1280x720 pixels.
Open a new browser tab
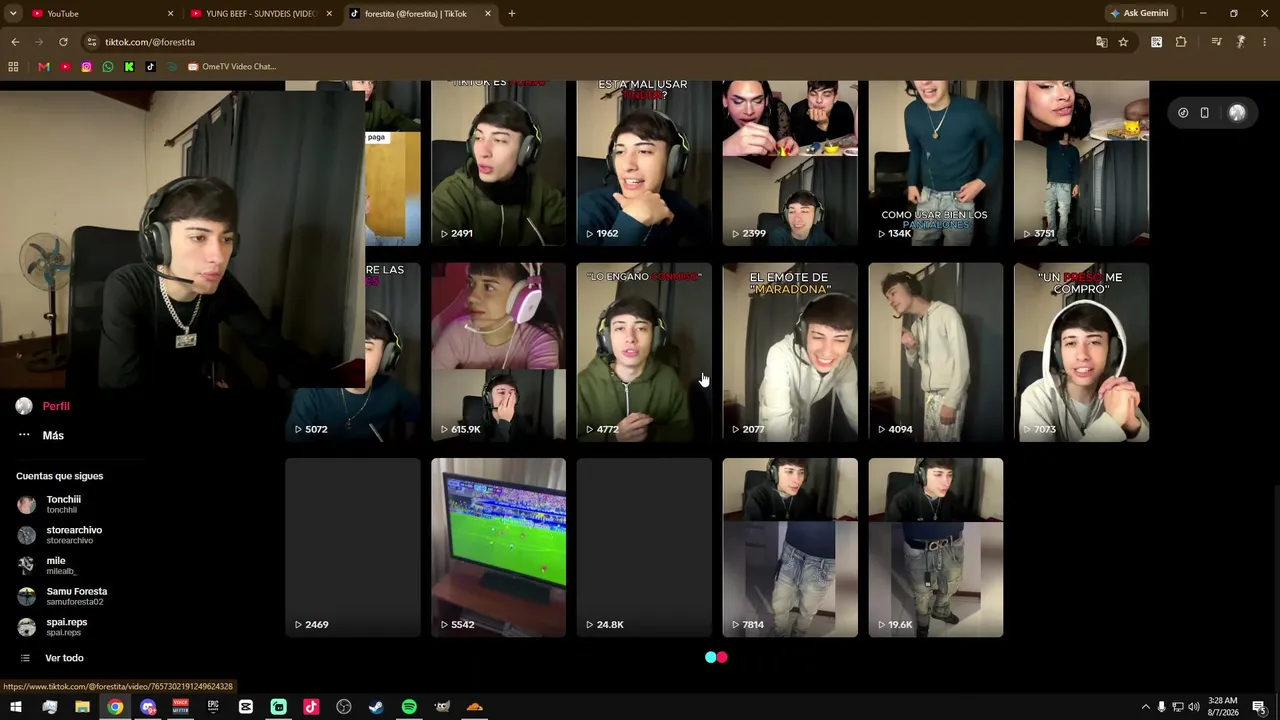point(512,14)
